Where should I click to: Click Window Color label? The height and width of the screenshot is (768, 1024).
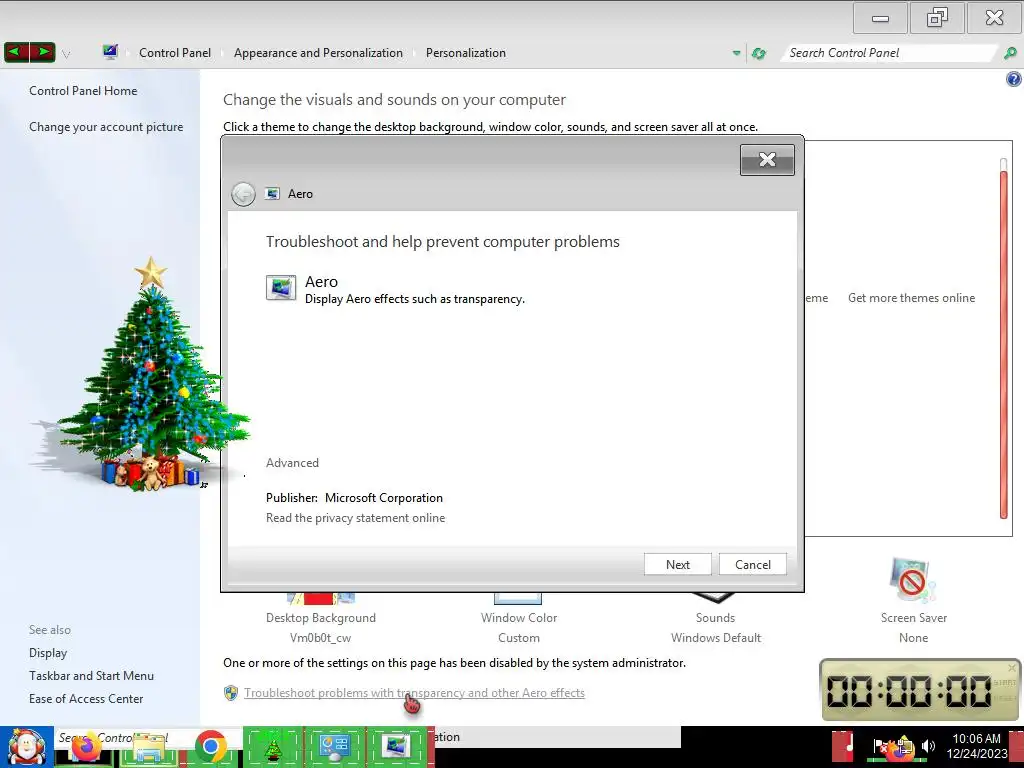(519, 618)
